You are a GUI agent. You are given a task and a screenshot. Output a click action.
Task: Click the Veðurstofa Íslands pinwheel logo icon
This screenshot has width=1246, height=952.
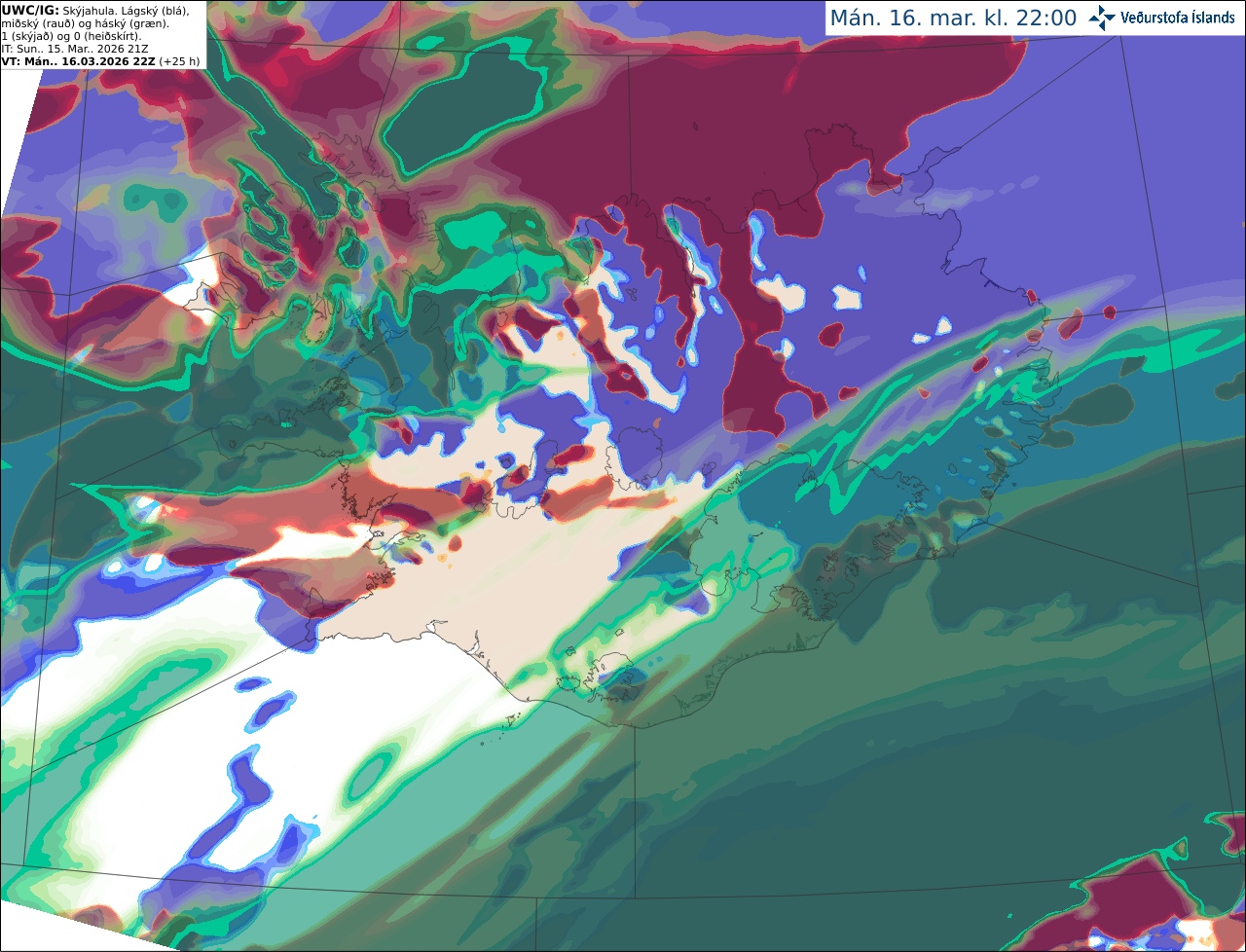pos(1101,18)
